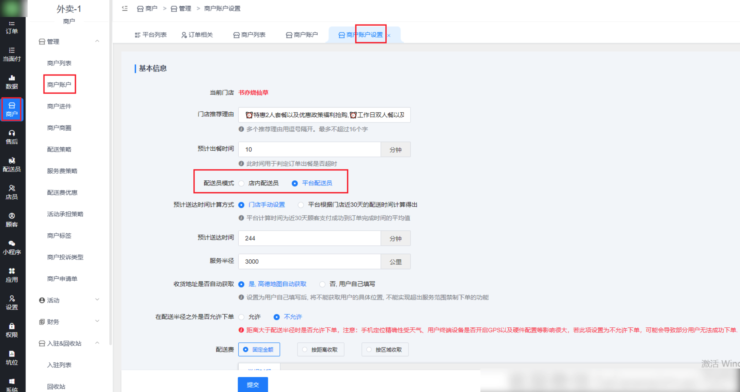Click the 预计出餐时间 field showing 10
740x392 pixels.
[x=310, y=150]
